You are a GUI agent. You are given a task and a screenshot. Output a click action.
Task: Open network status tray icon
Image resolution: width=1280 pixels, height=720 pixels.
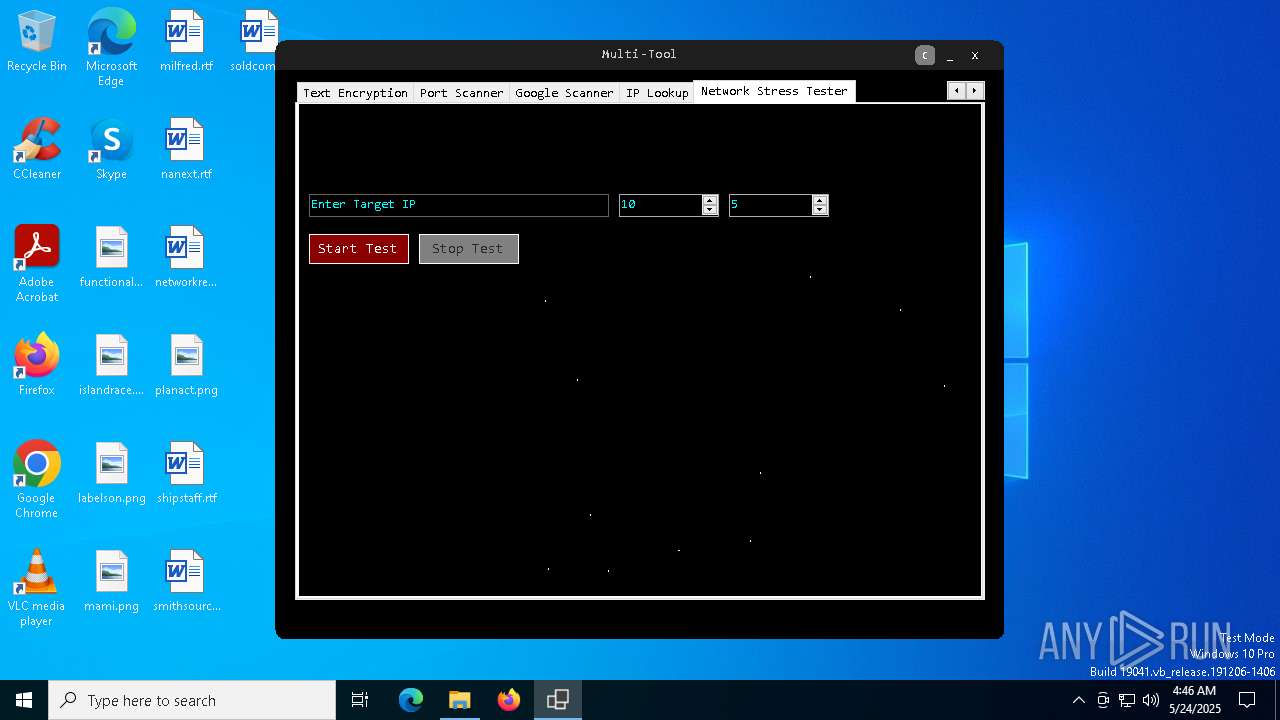click(x=1127, y=700)
